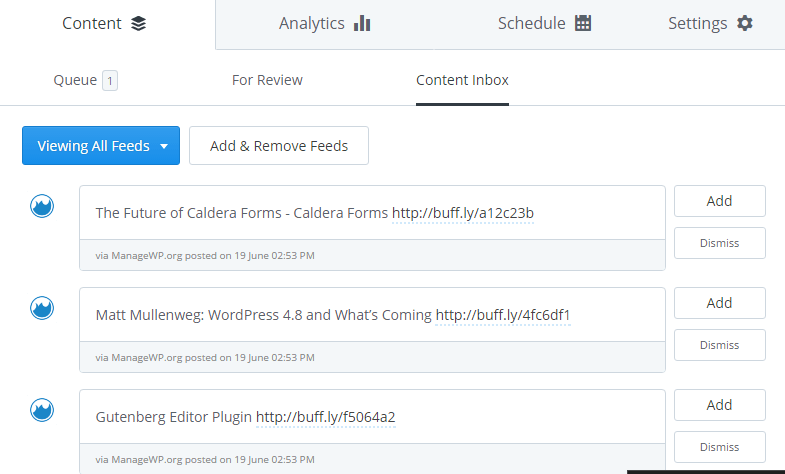Click the ManageWP icon beside Gutenberg Editor post

coord(42,410)
